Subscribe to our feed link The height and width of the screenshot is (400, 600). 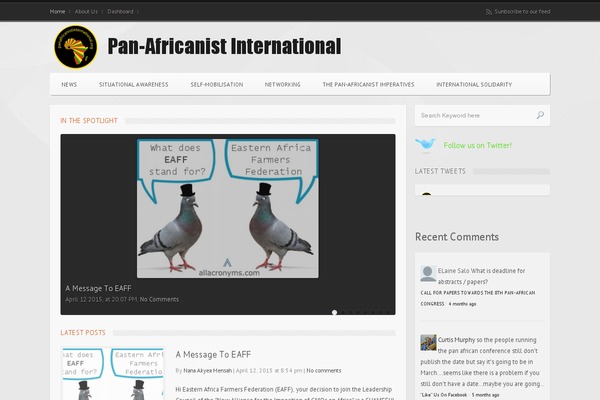tap(522, 11)
